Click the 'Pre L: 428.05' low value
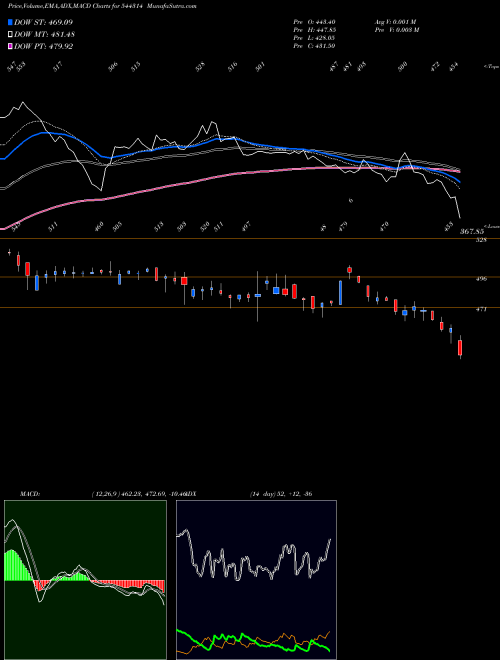 pyautogui.click(x=314, y=38)
